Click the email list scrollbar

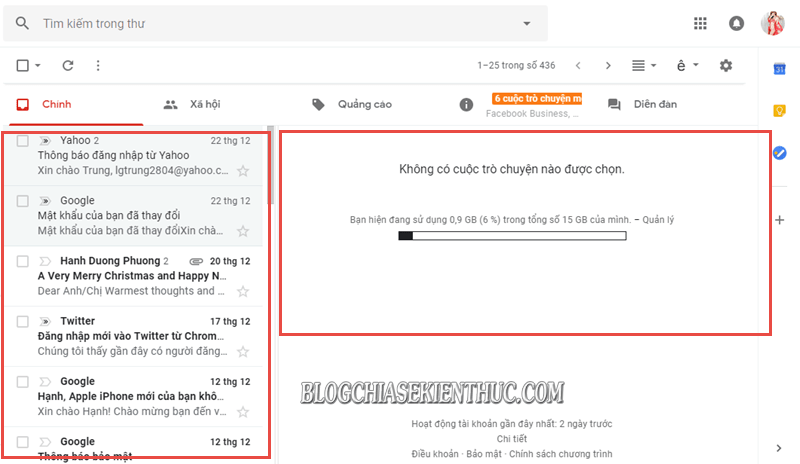[270, 164]
